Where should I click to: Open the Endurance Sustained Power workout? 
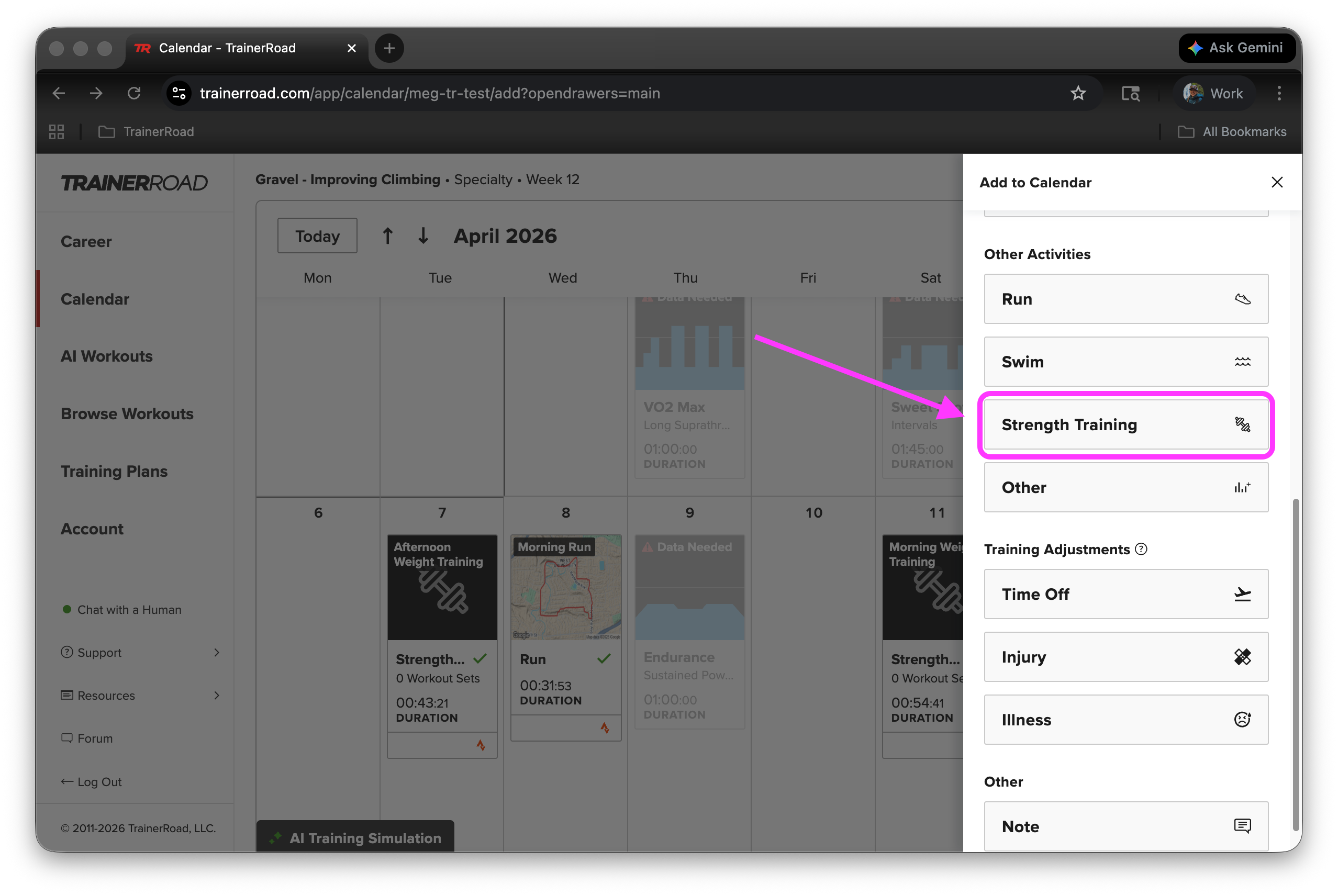tap(689, 631)
